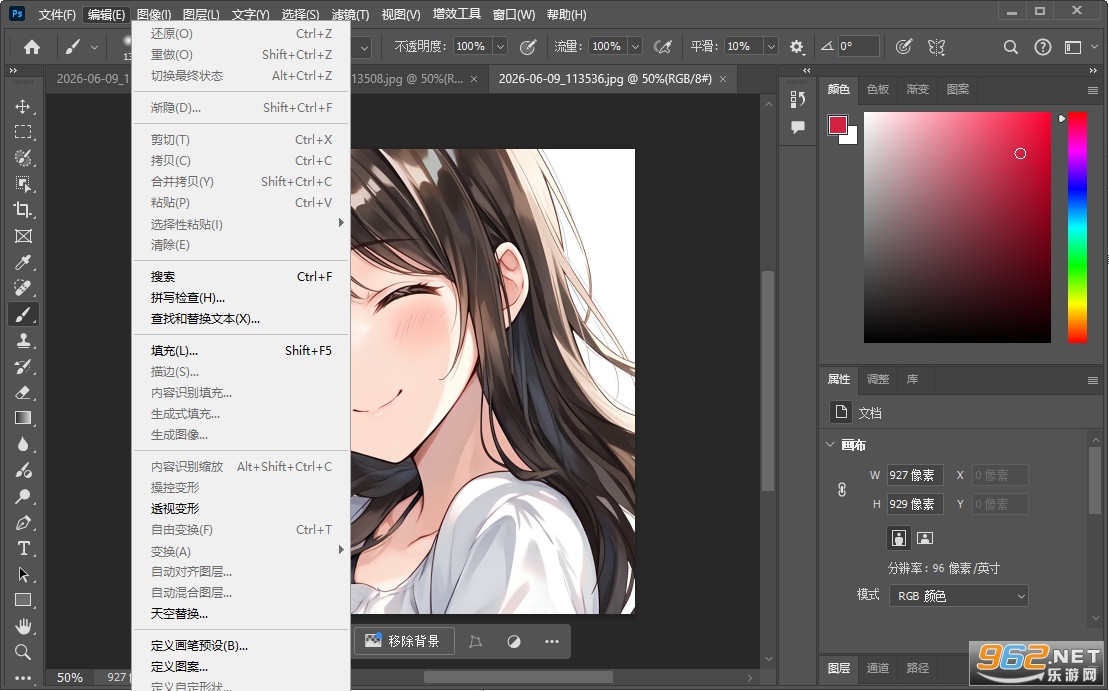The height and width of the screenshot is (691, 1109).
Task: Toggle airbrush-style build-up
Action: [x=663, y=47]
